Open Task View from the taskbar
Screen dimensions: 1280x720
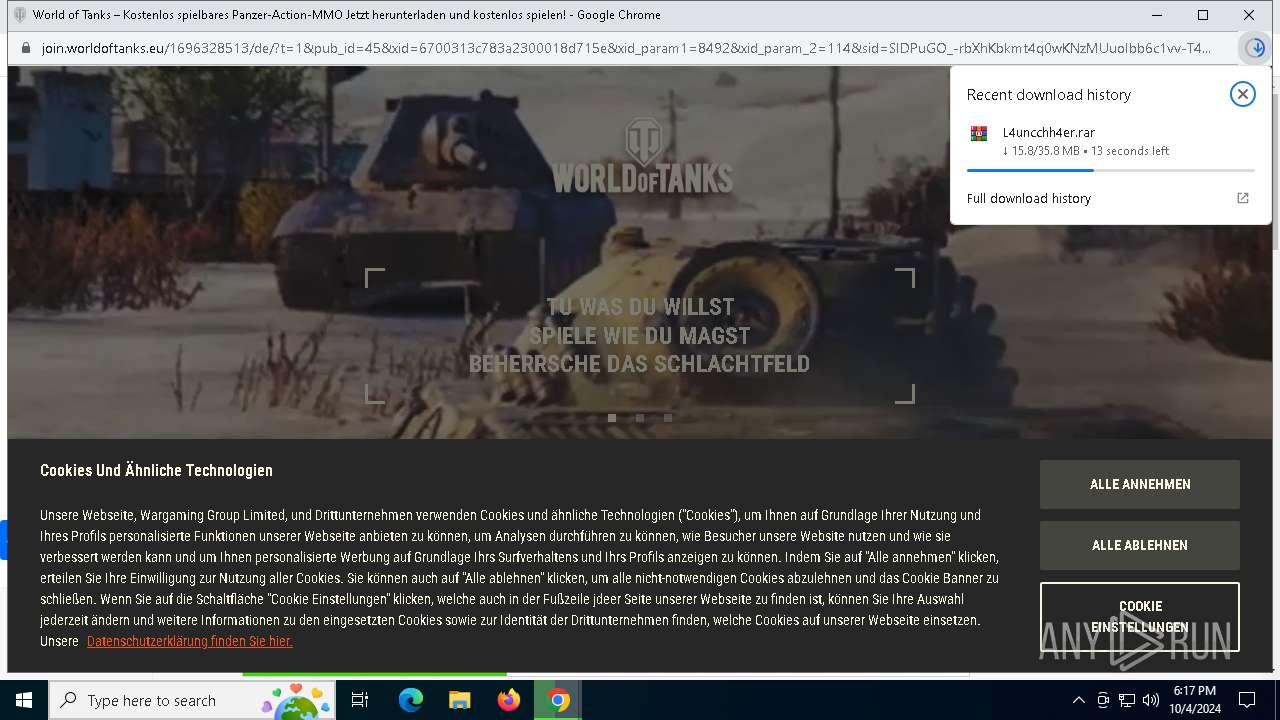click(360, 700)
